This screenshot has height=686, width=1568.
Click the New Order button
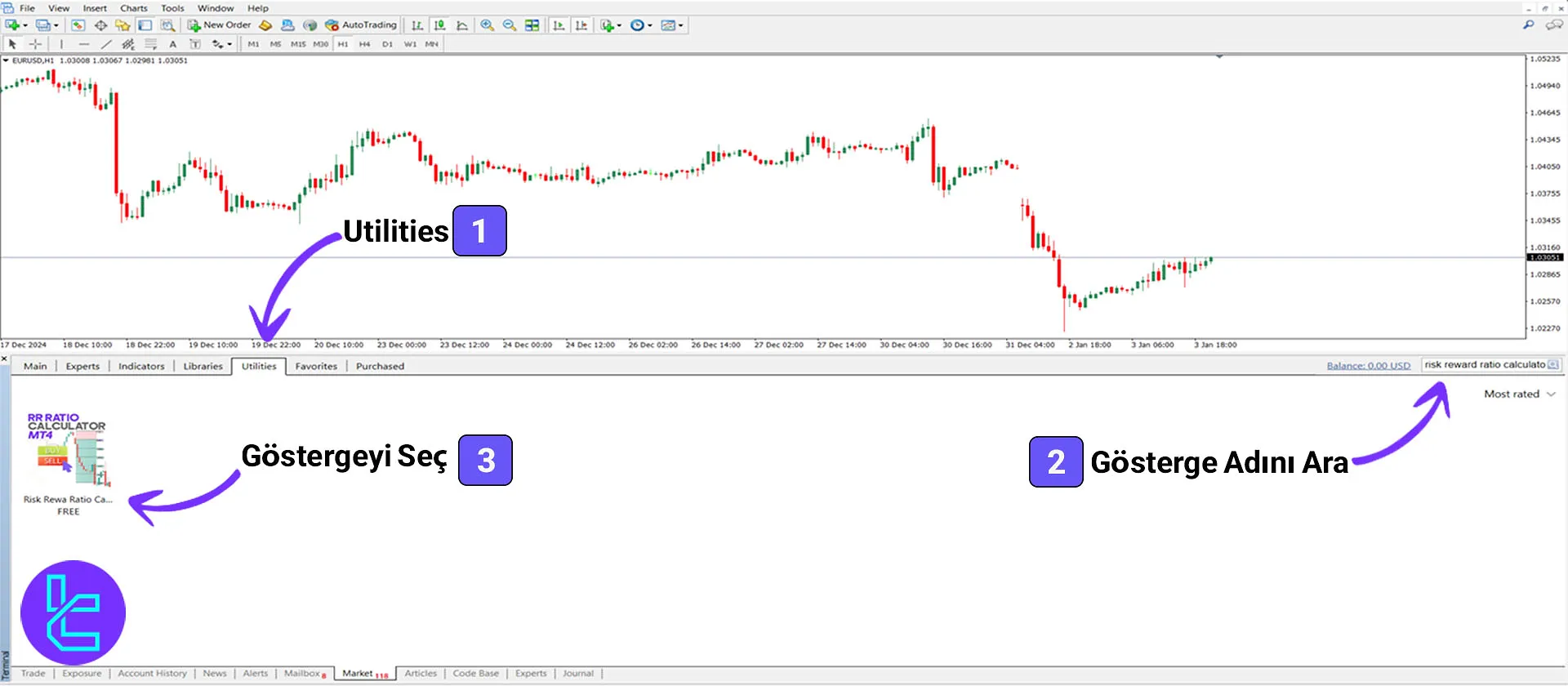tap(219, 25)
